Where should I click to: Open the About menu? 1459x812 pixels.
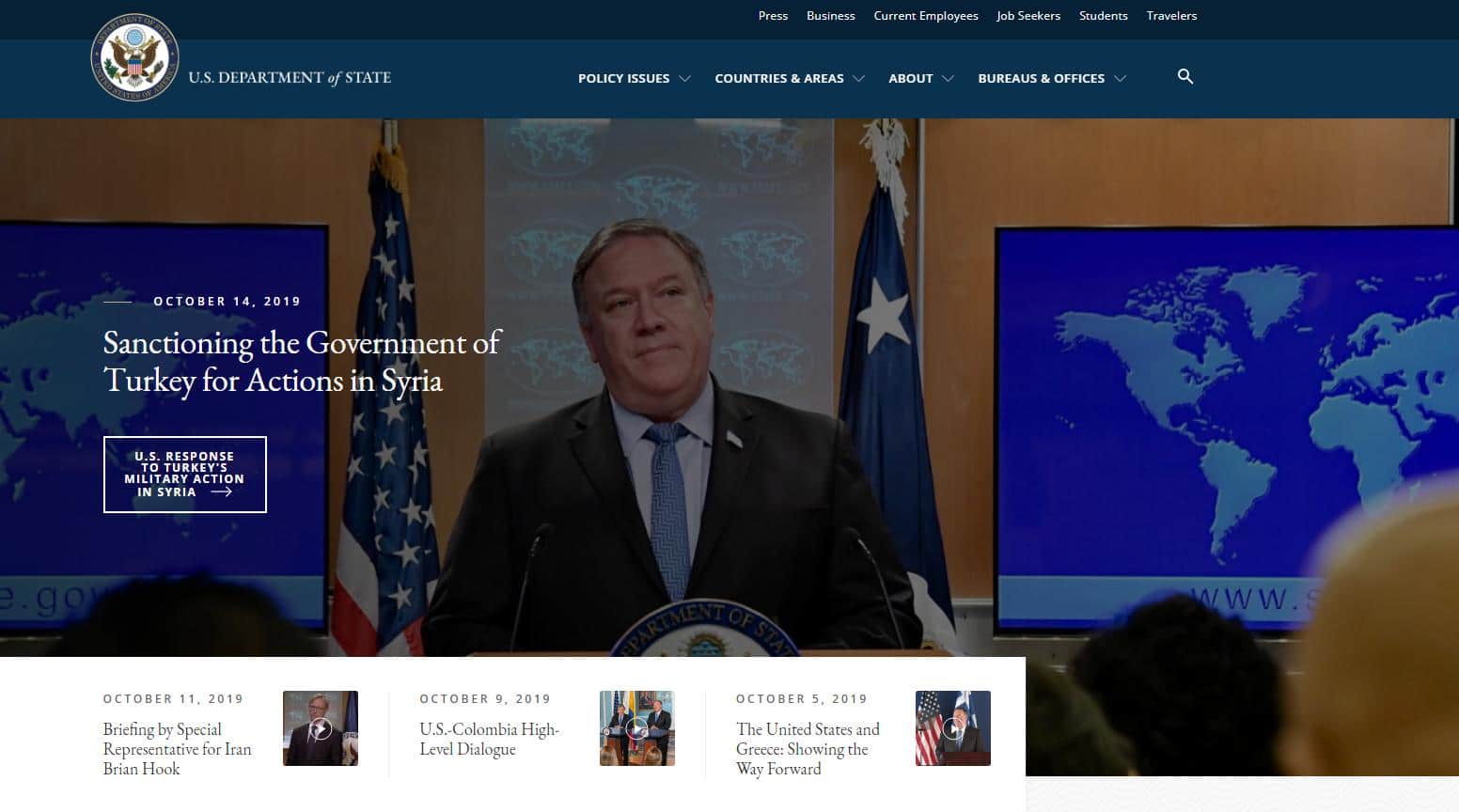point(911,79)
